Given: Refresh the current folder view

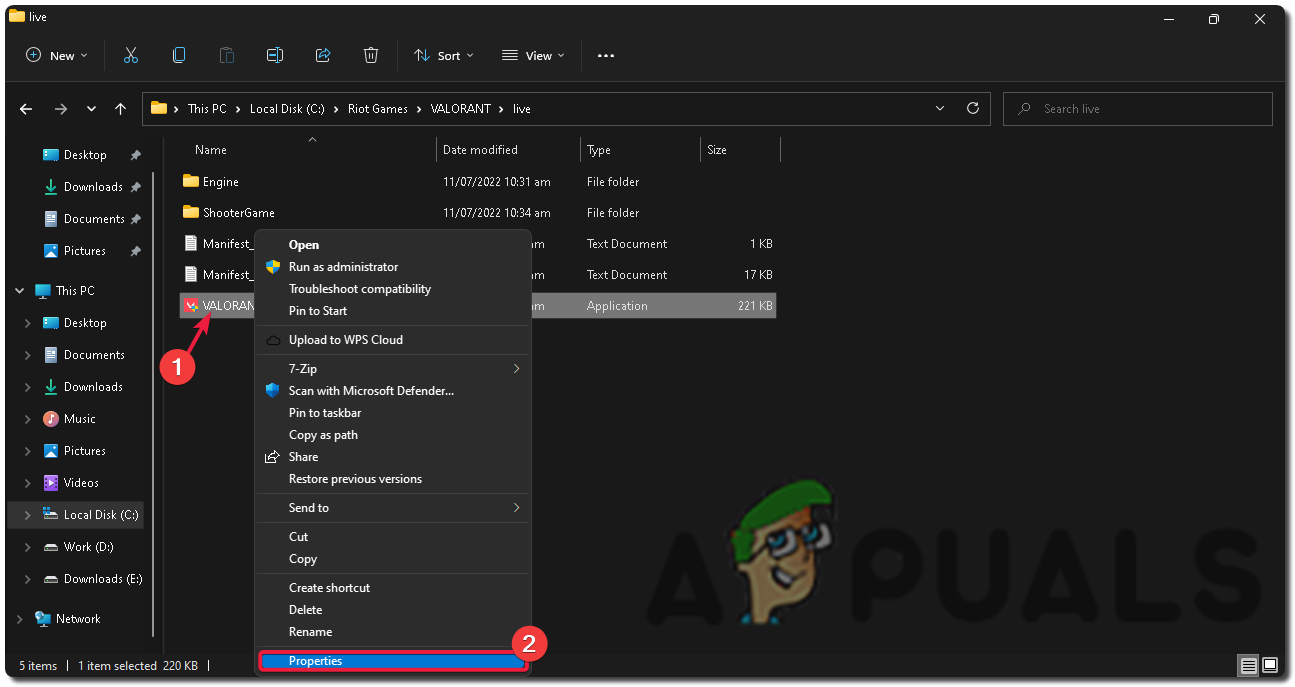Looking at the screenshot, I should 972,109.
